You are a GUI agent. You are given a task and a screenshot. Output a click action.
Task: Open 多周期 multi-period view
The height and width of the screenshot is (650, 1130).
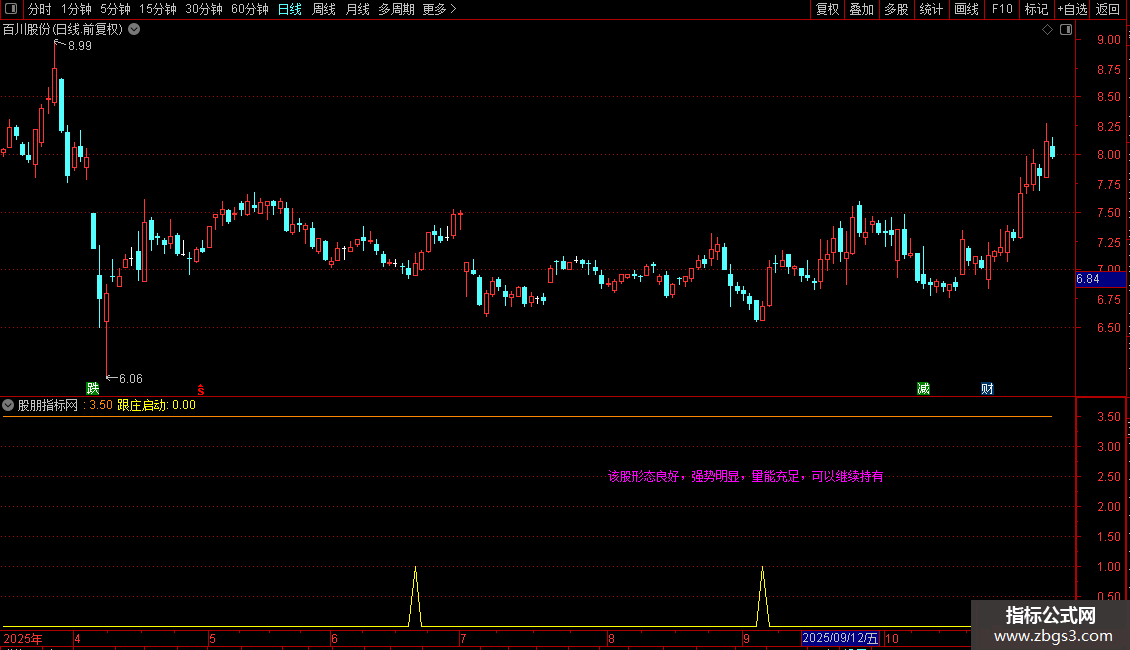coord(396,9)
